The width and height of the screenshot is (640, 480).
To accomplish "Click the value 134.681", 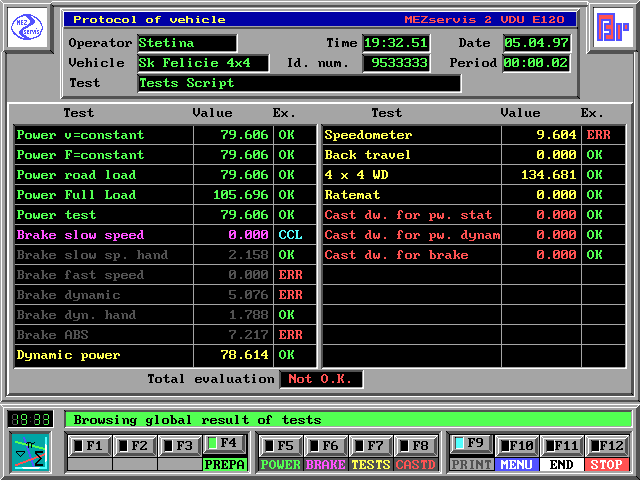I will pos(549,175).
